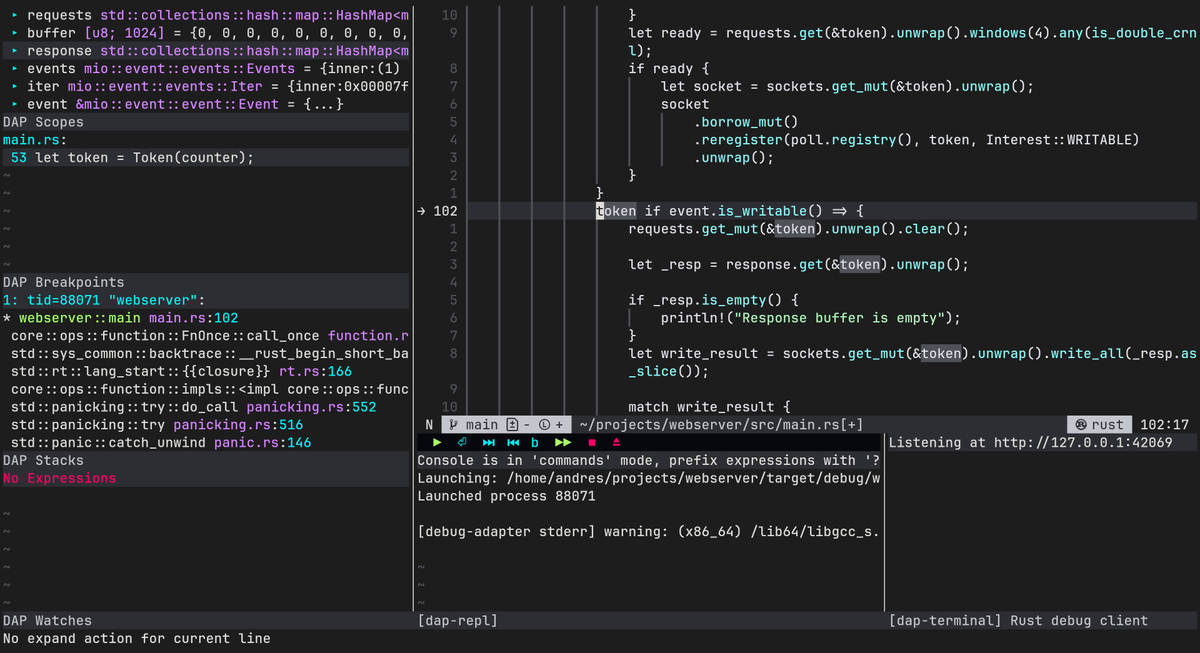
Task: Expand the response HashMap variable
Action: pyautogui.click(x=14, y=51)
